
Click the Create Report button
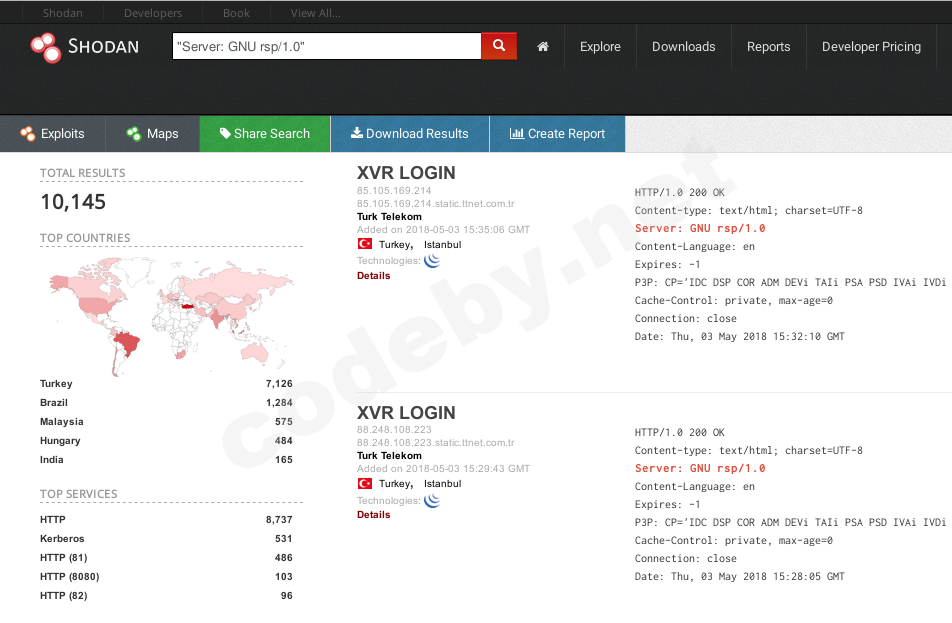[x=557, y=134]
